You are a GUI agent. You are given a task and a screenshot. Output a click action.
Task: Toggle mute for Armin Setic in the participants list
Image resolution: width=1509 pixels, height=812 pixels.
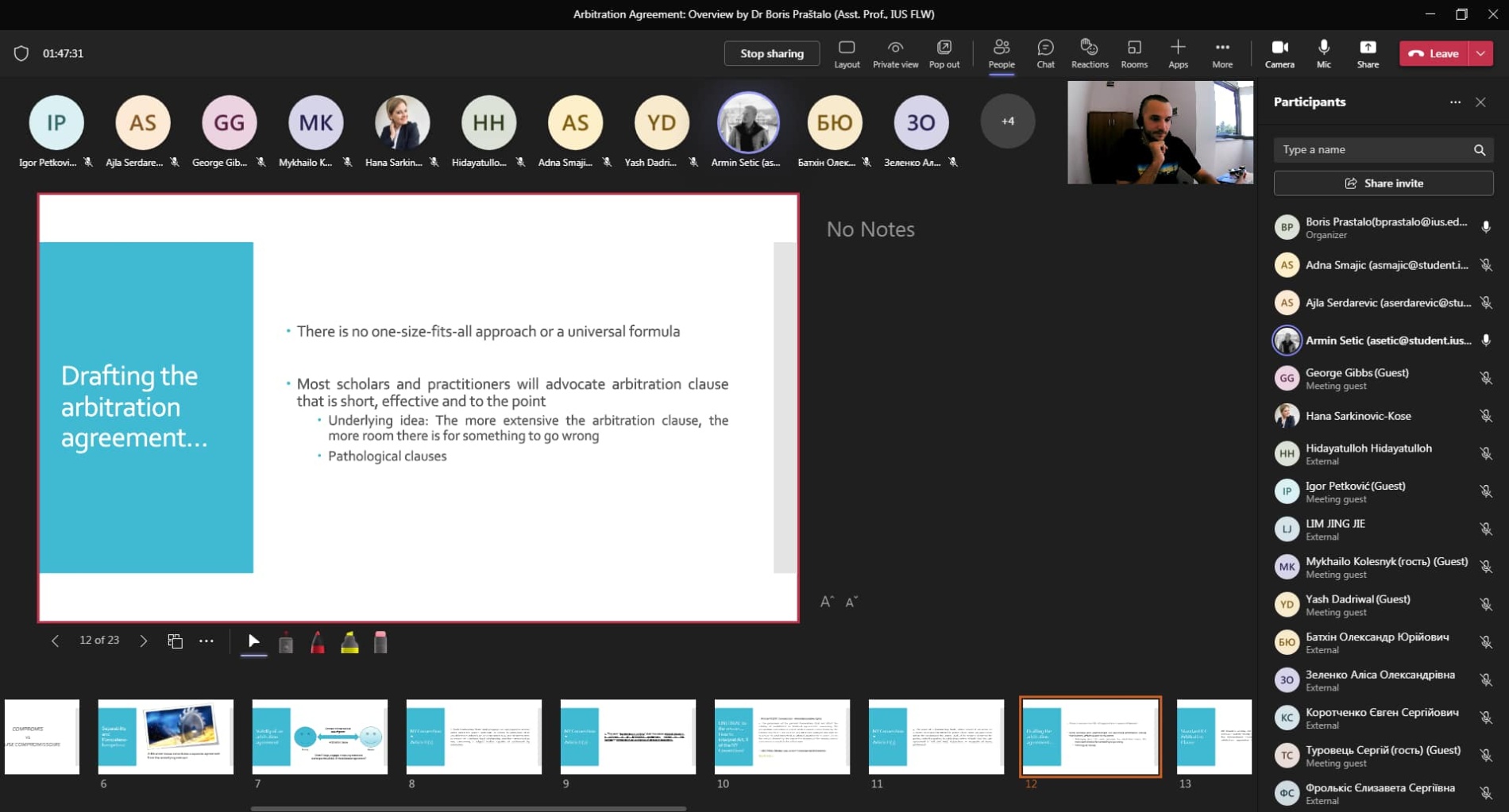(x=1485, y=341)
